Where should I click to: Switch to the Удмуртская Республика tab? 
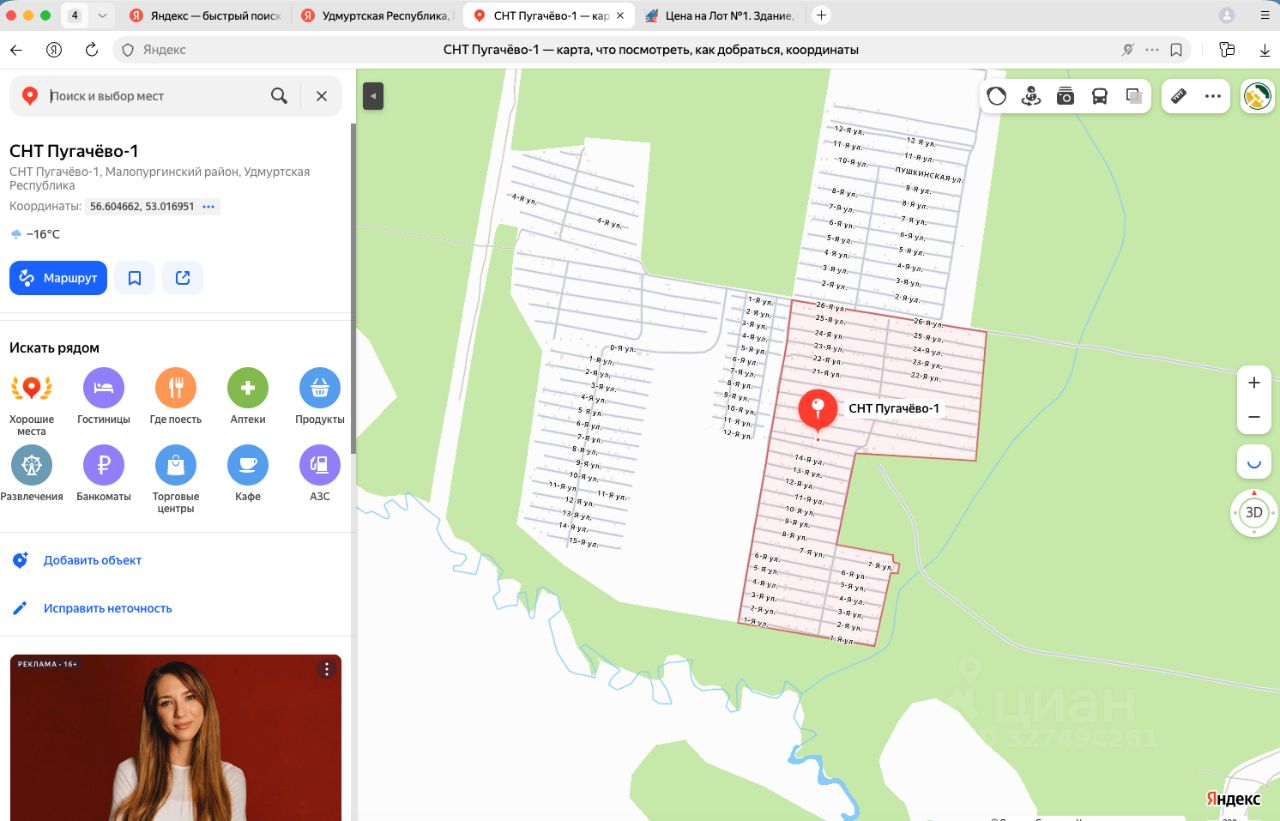pyautogui.click(x=376, y=16)
